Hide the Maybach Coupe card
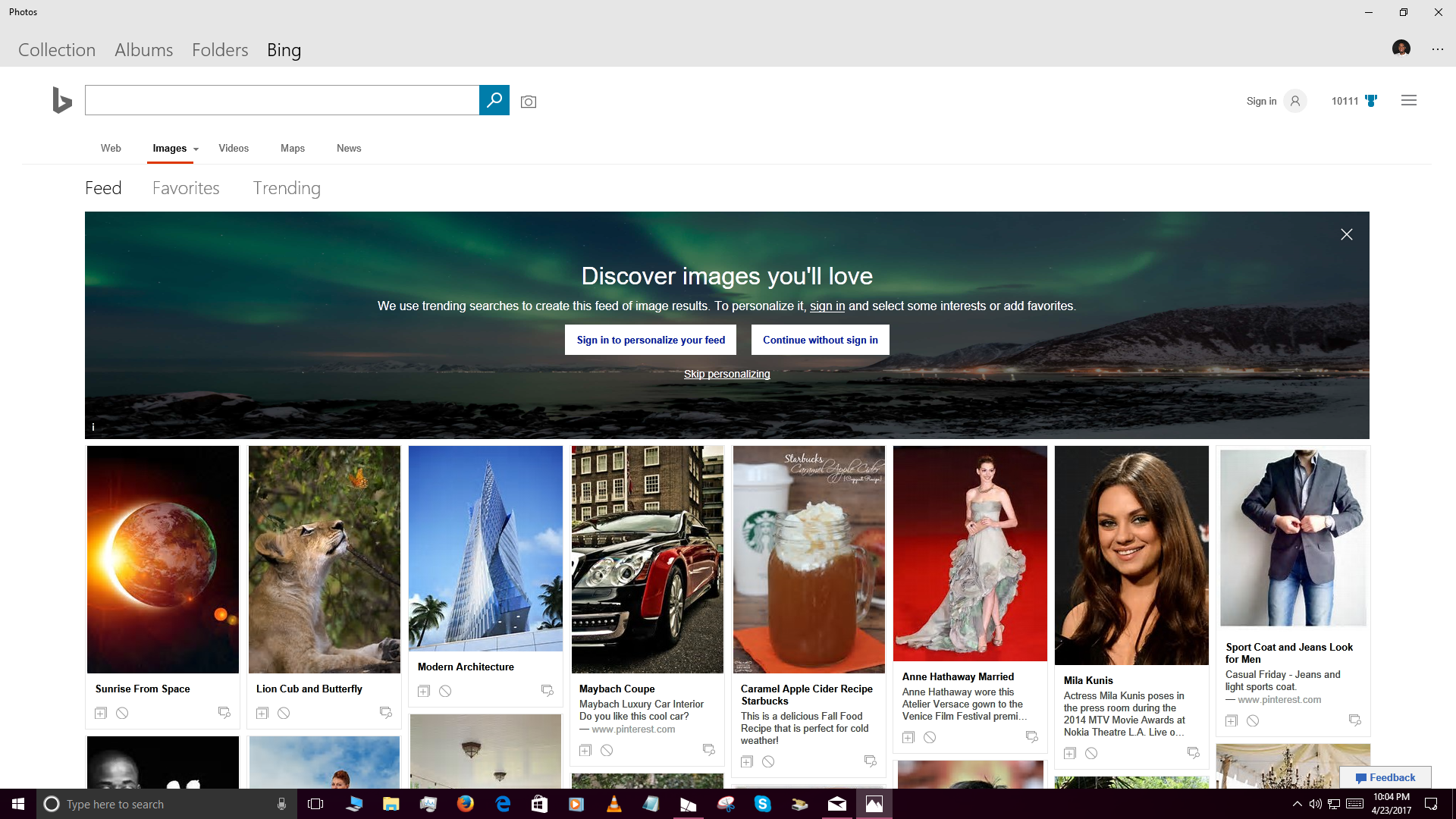This screenshot has height=819, width=1456. point(607,750)
